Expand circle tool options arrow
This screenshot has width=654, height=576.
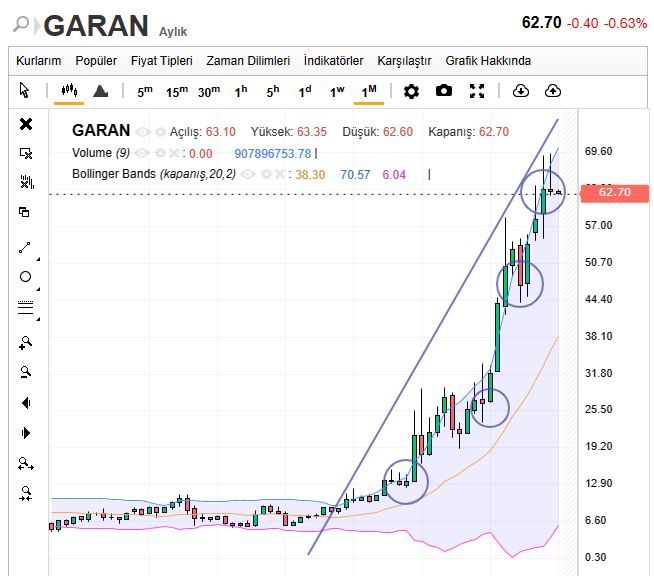click(x=38, y=289)
